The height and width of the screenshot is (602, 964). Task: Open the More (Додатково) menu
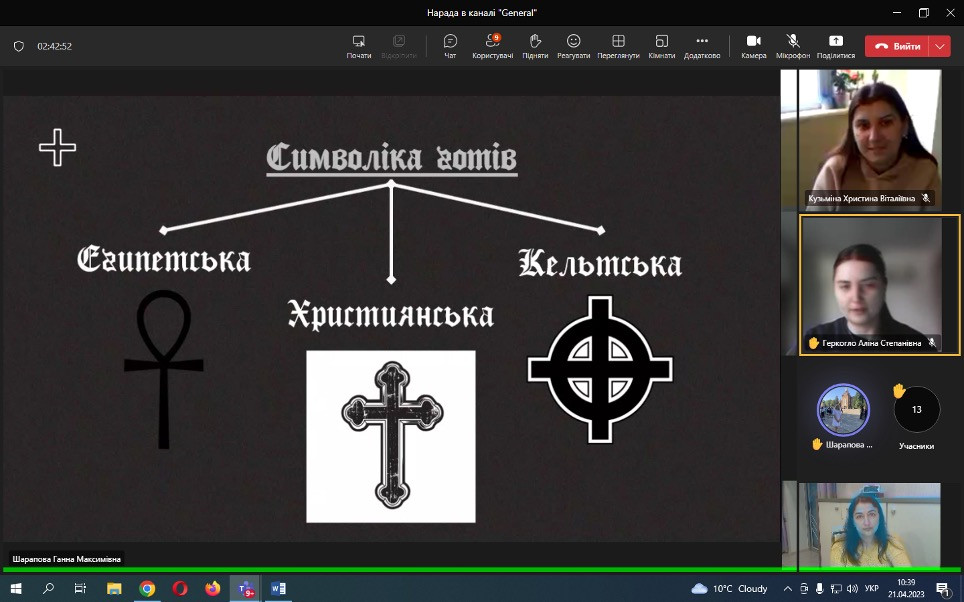pyautogui.click(x=702, y=46)
